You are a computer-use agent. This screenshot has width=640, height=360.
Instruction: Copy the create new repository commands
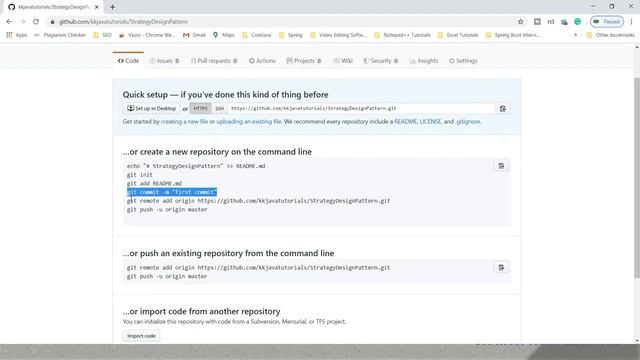pos(501,166)
